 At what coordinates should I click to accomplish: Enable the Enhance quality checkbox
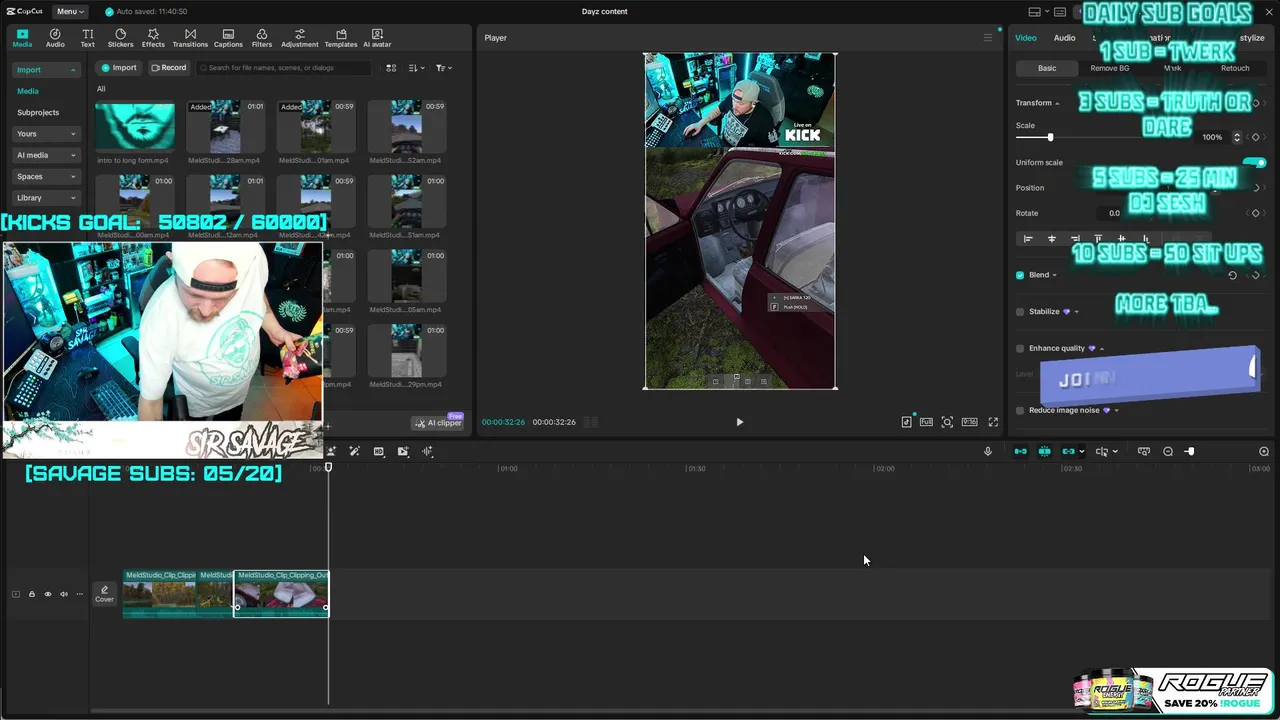click(x=1020, y=349)
